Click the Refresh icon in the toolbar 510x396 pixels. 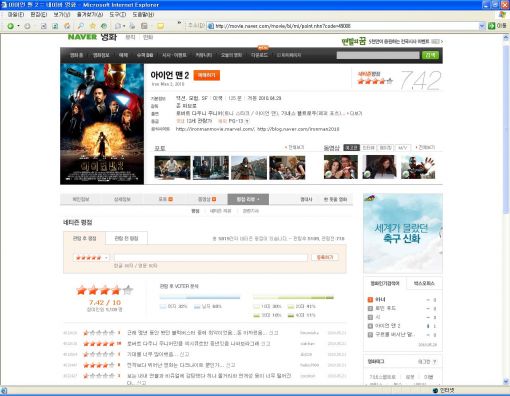[x=55, y=26]
